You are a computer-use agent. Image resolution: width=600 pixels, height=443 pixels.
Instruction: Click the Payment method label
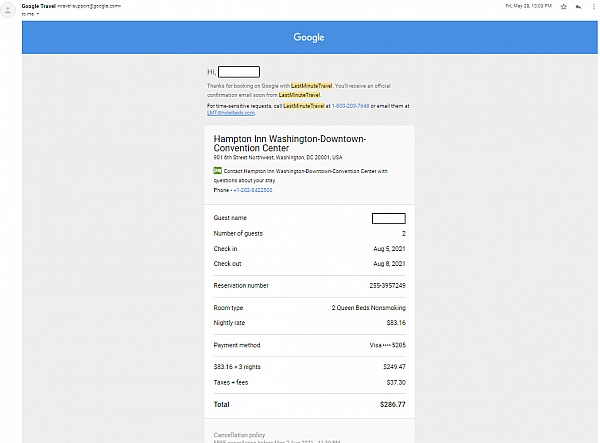coord(237,345)
